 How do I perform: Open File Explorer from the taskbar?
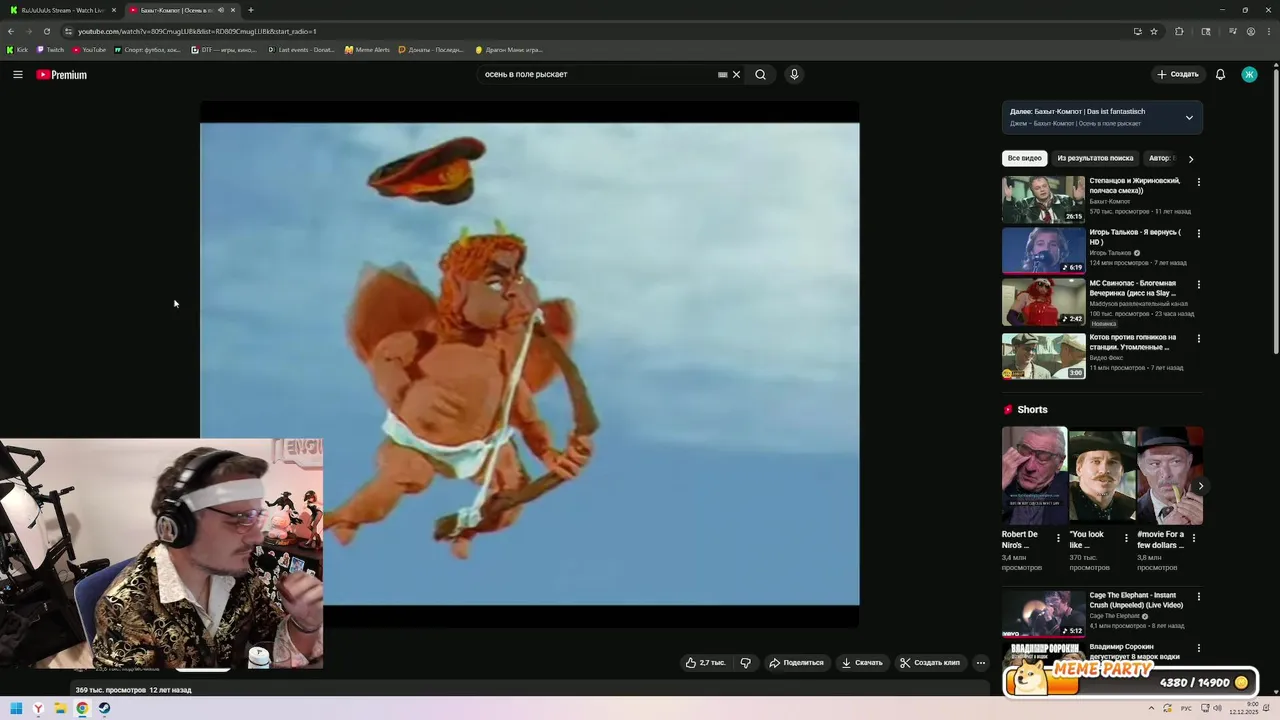click(60, 708)
